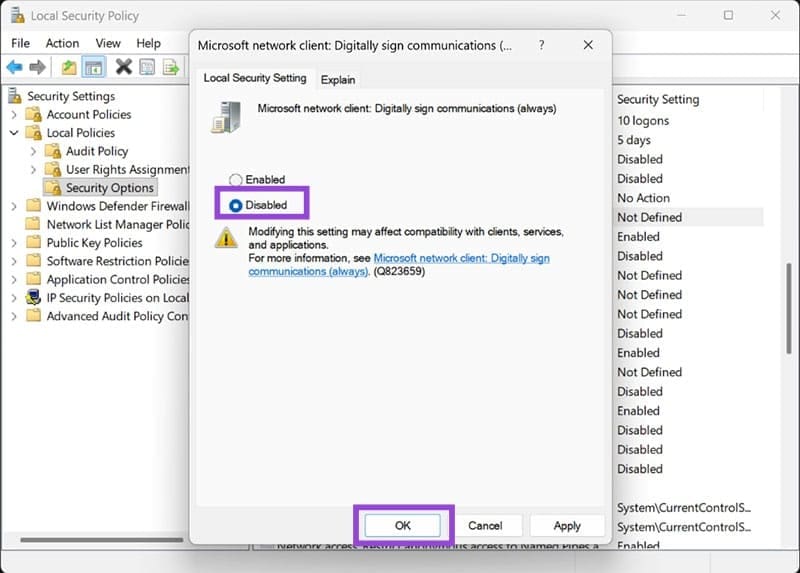Open the View menu
Image resolution: width=800 pixels, height=573 pixels.
pos(108,43)
